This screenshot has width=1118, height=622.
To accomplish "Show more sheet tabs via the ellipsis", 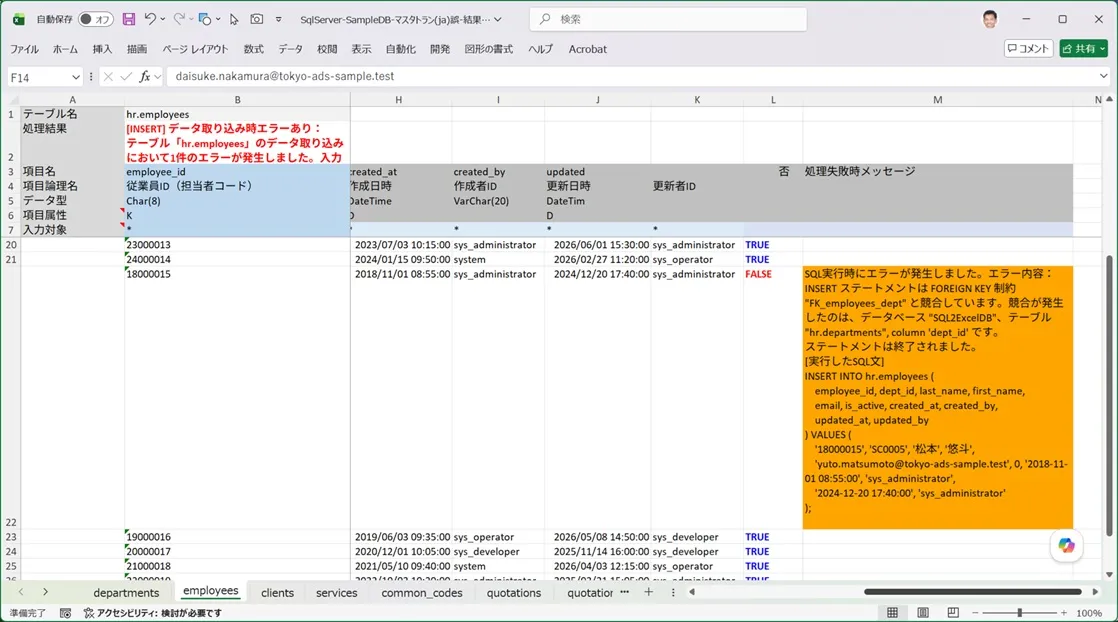I will 625,592.
